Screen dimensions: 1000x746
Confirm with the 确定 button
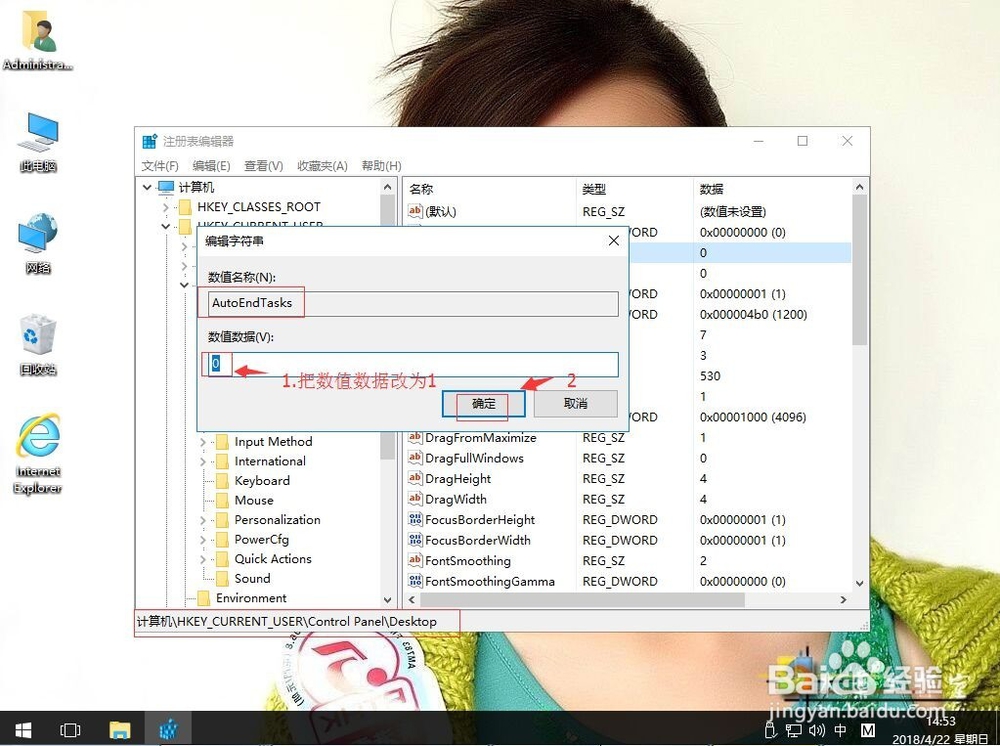coord(483,404)
